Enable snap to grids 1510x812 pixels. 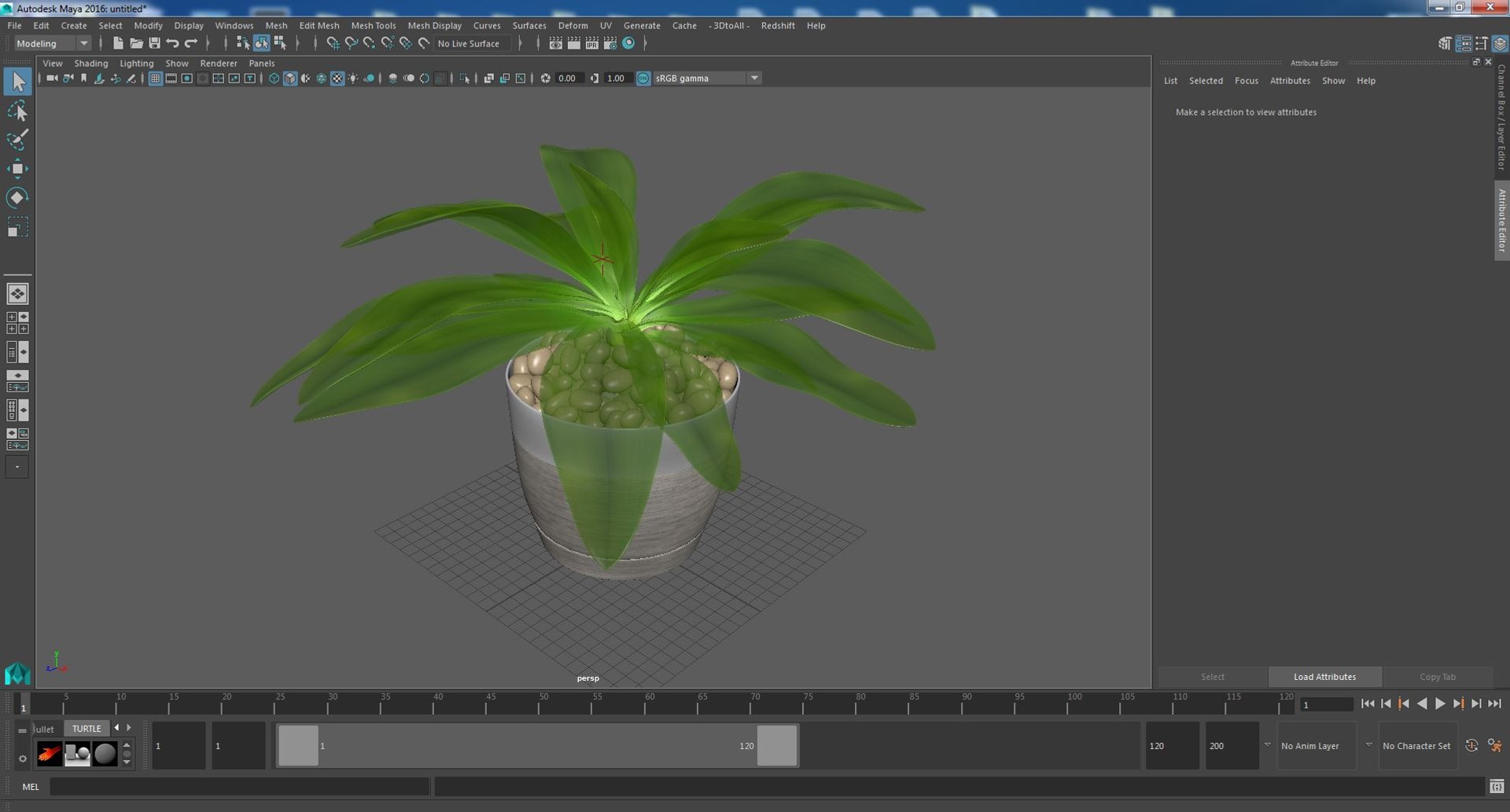point(333,43)
